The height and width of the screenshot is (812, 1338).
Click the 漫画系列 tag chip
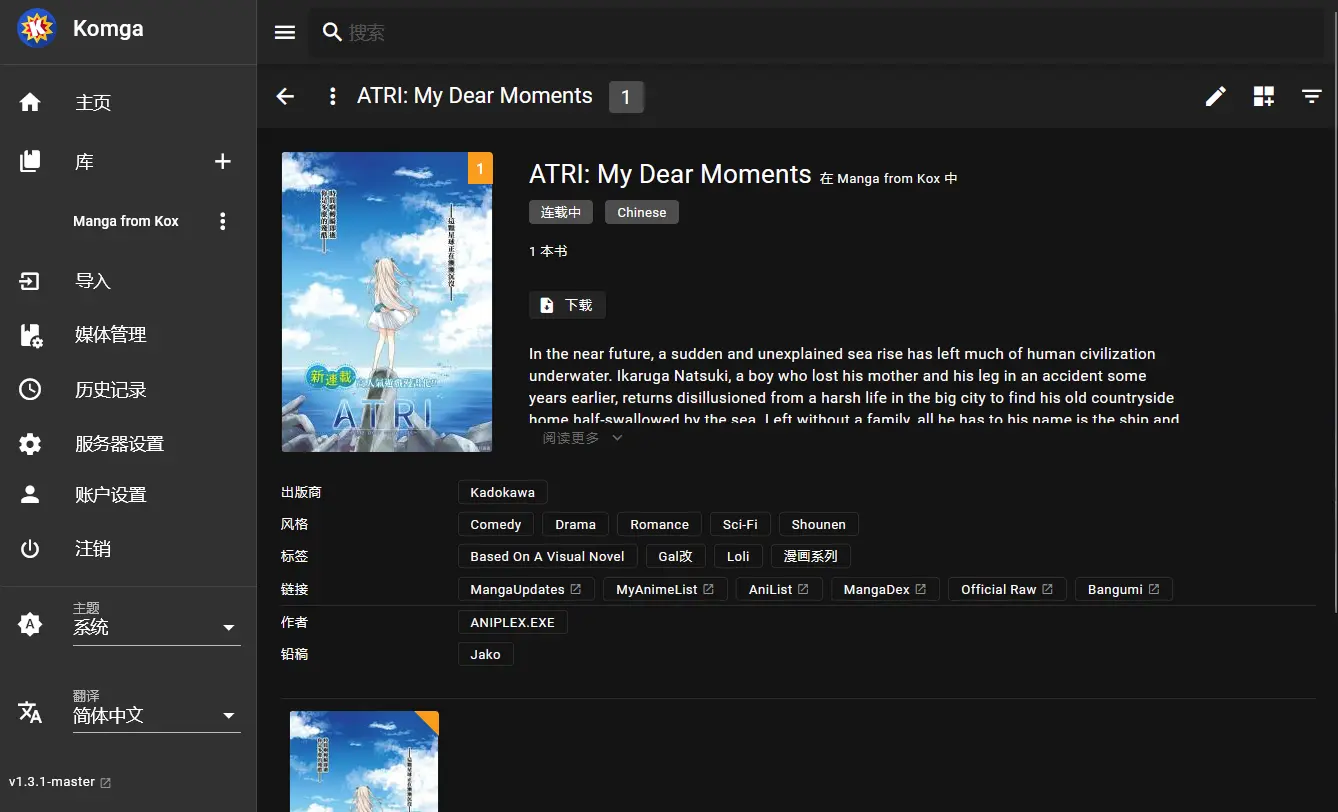[811, 556]
